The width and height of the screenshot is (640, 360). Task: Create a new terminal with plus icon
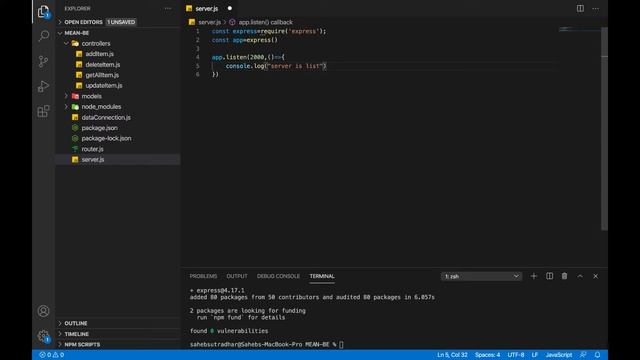click(533, 276)
